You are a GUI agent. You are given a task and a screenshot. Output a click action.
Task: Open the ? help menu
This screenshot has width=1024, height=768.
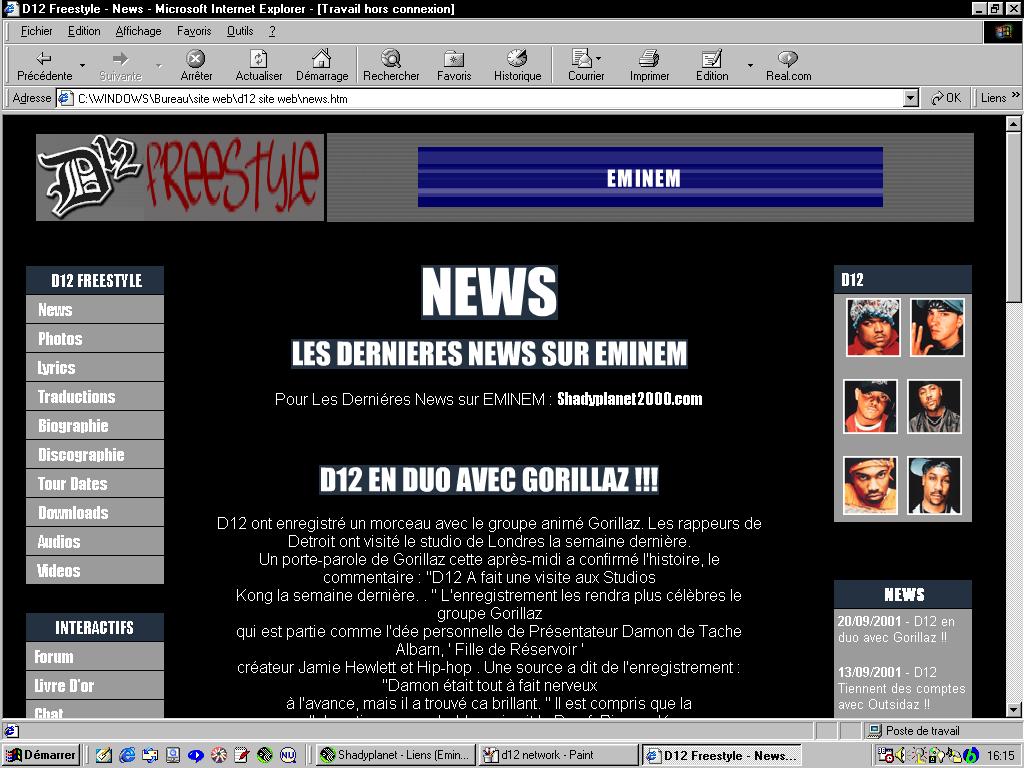(x=272, y=31)
